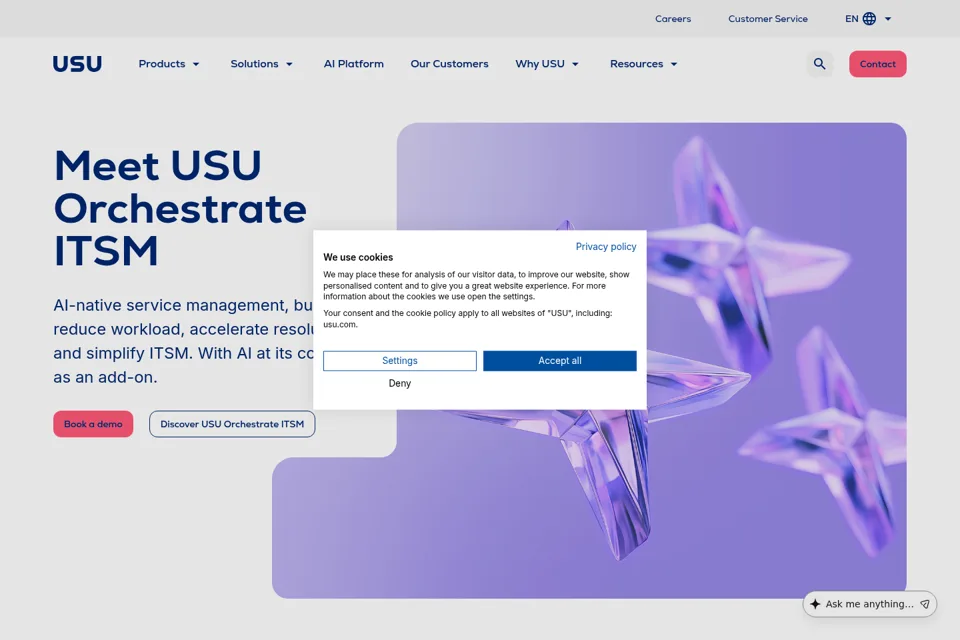Open the Privacy policy link
The height and width of the screenshot is (640, 960).
[606, 246]
